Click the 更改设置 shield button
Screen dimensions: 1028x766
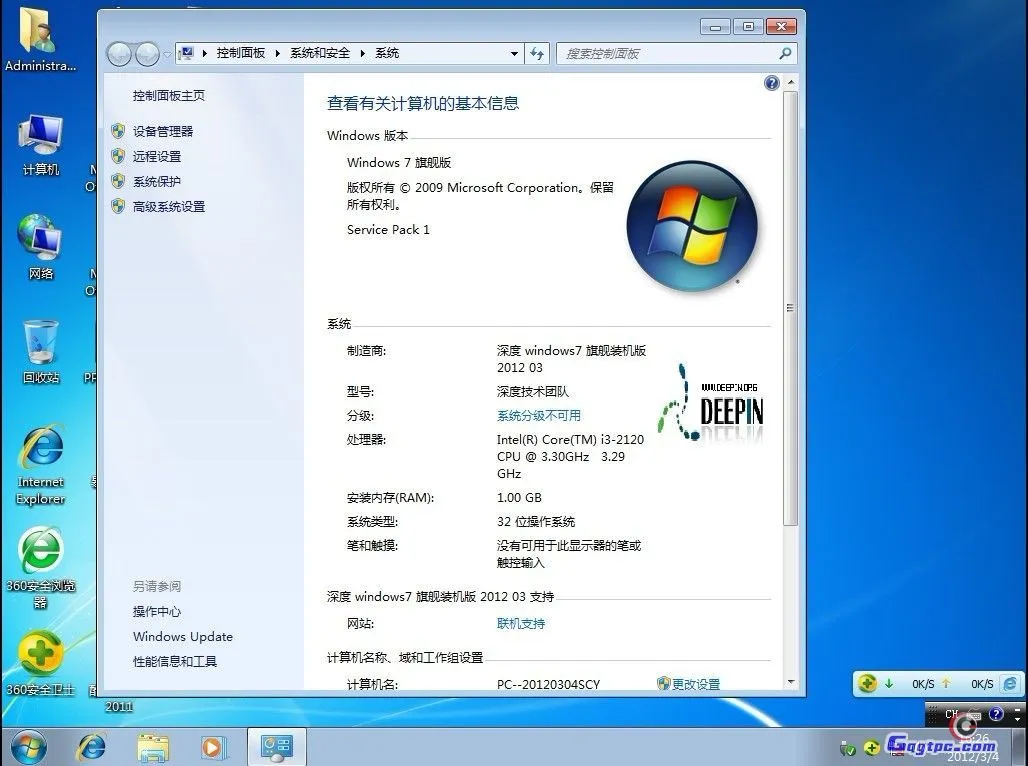689,684
